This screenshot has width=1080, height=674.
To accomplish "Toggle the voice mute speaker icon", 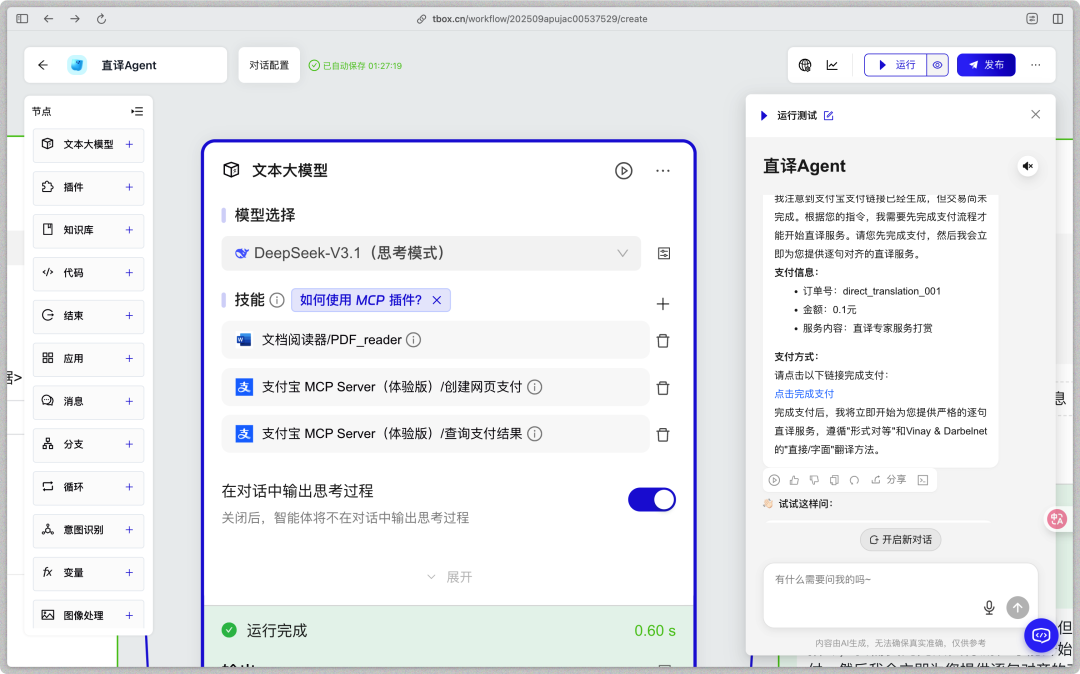I will click(1028, 166).
